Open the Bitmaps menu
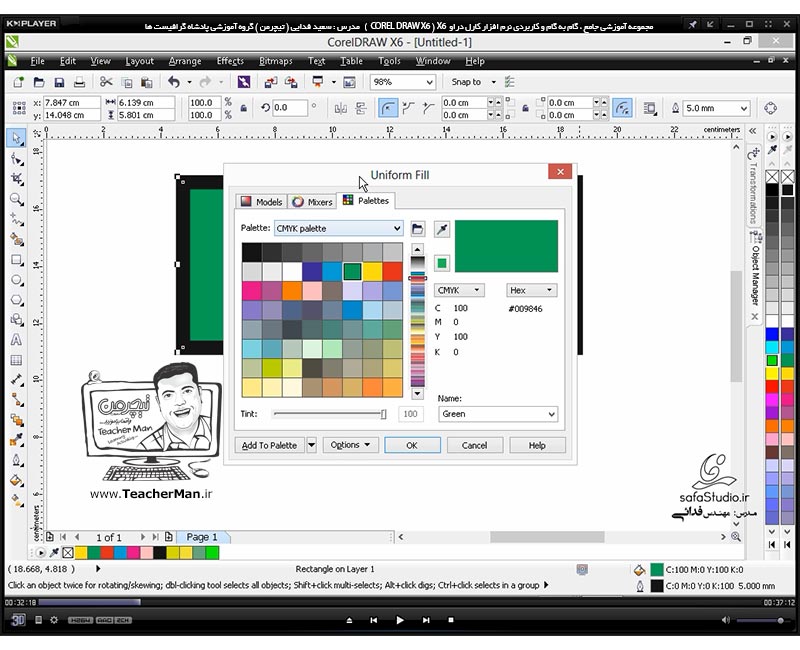Image resolution: width=800 pixels, height=650 pixels. (276, 61)
